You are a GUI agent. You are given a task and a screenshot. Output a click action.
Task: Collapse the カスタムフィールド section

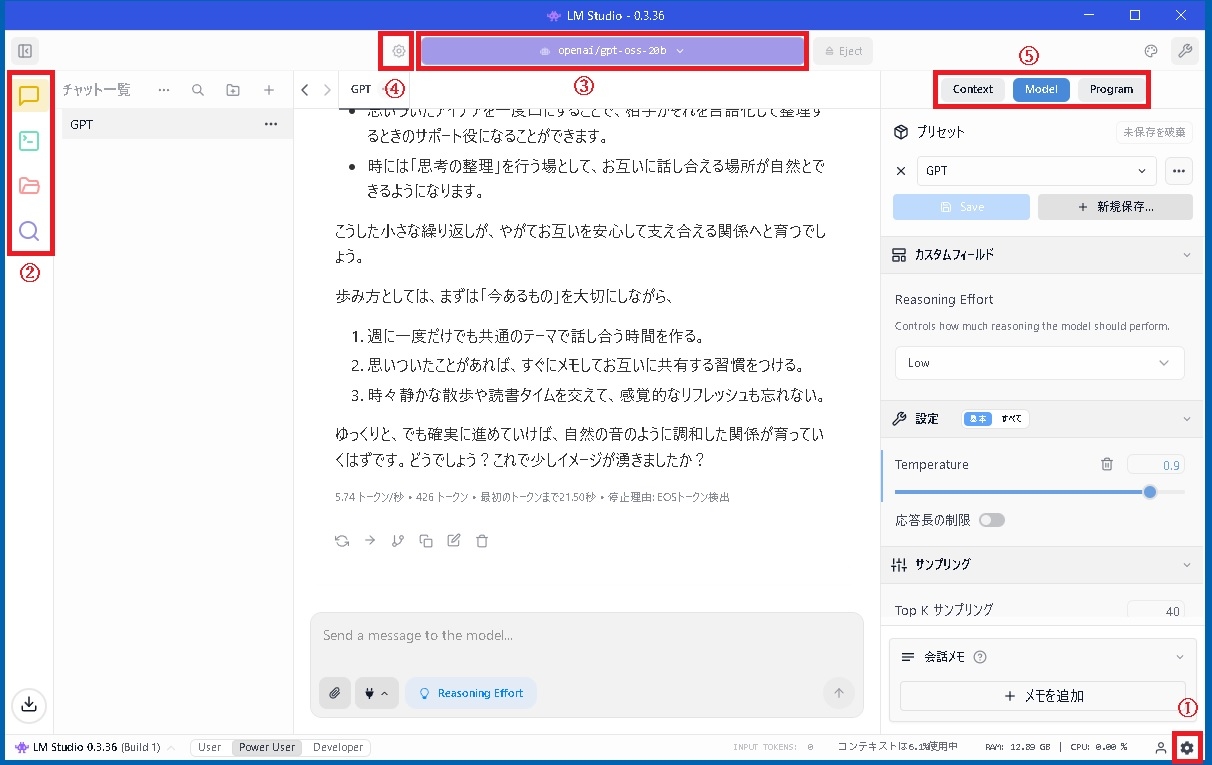click(x=1187, y=255)
